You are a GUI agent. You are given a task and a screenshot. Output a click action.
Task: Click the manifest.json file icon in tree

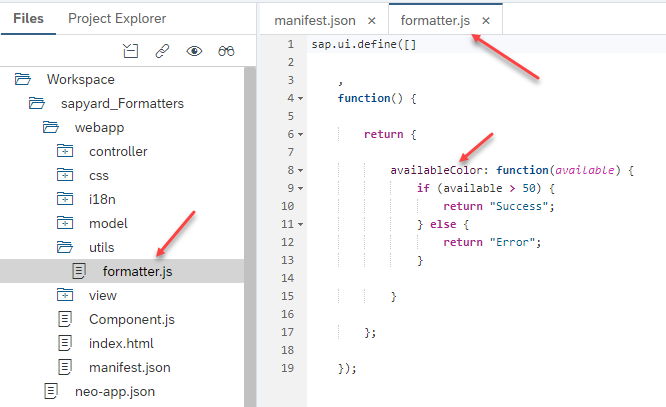(65, 367)
